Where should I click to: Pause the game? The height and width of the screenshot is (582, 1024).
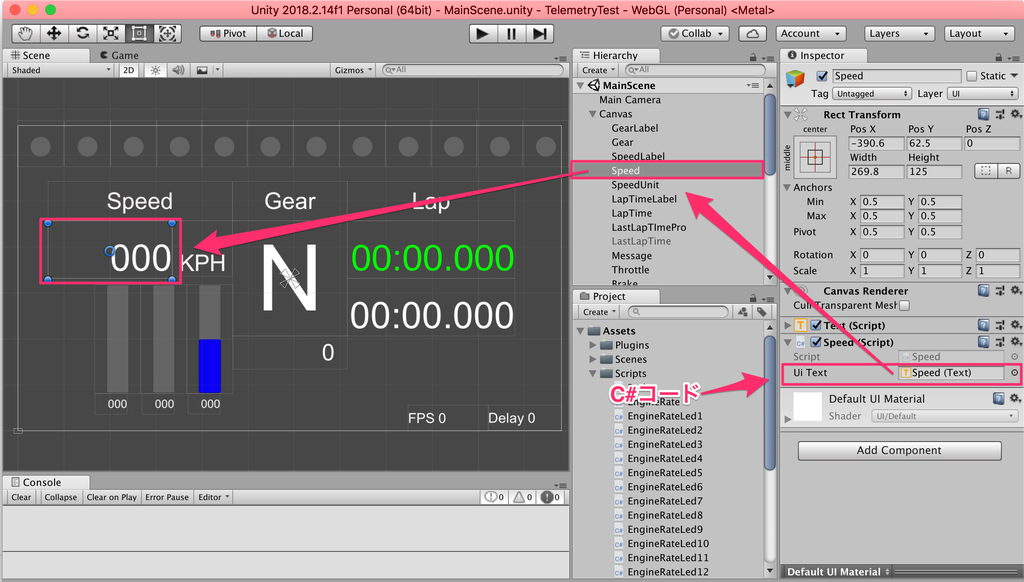[x=511, y=33]
